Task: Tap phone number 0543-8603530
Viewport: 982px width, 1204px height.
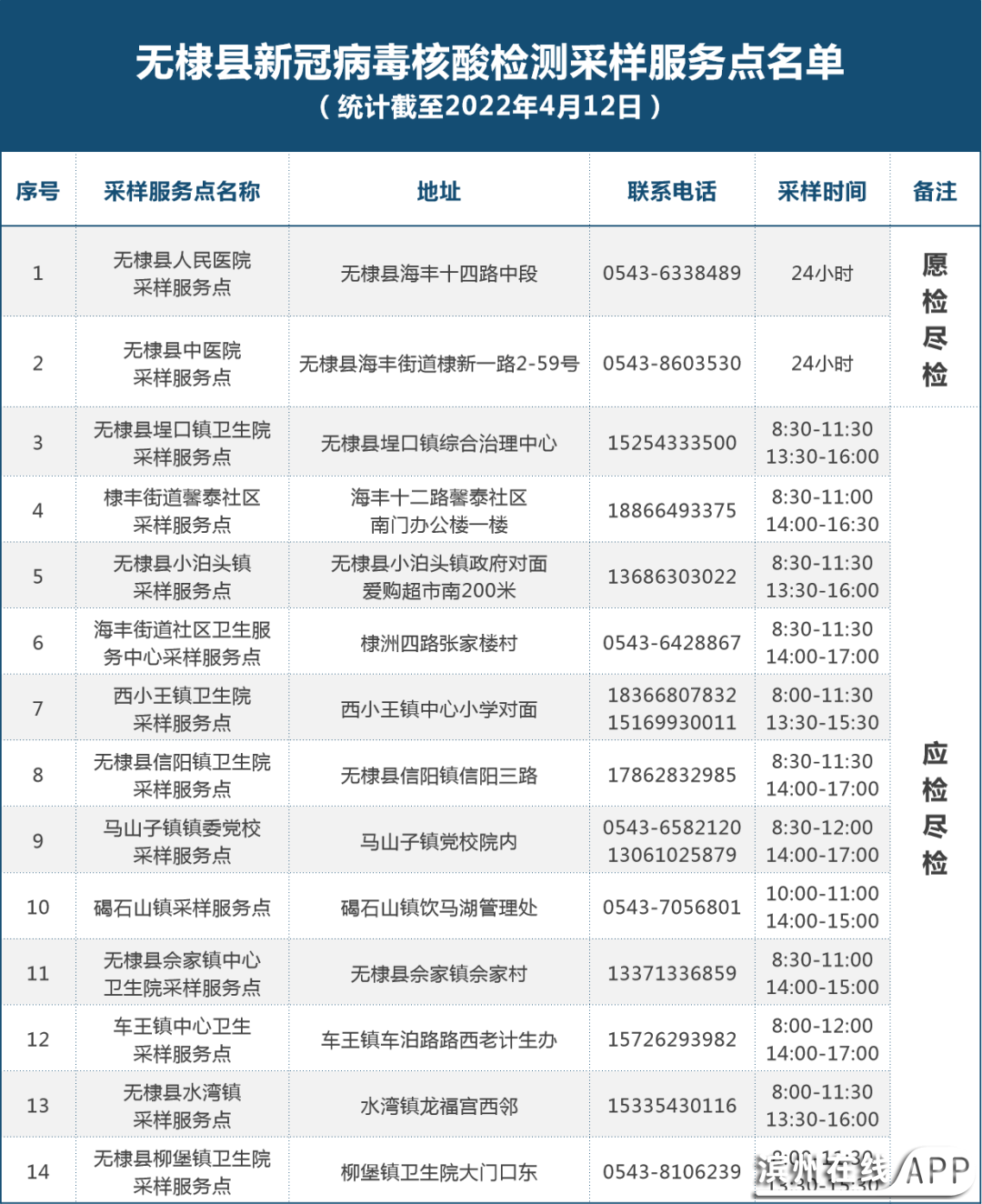Action: tap(671, 363)
